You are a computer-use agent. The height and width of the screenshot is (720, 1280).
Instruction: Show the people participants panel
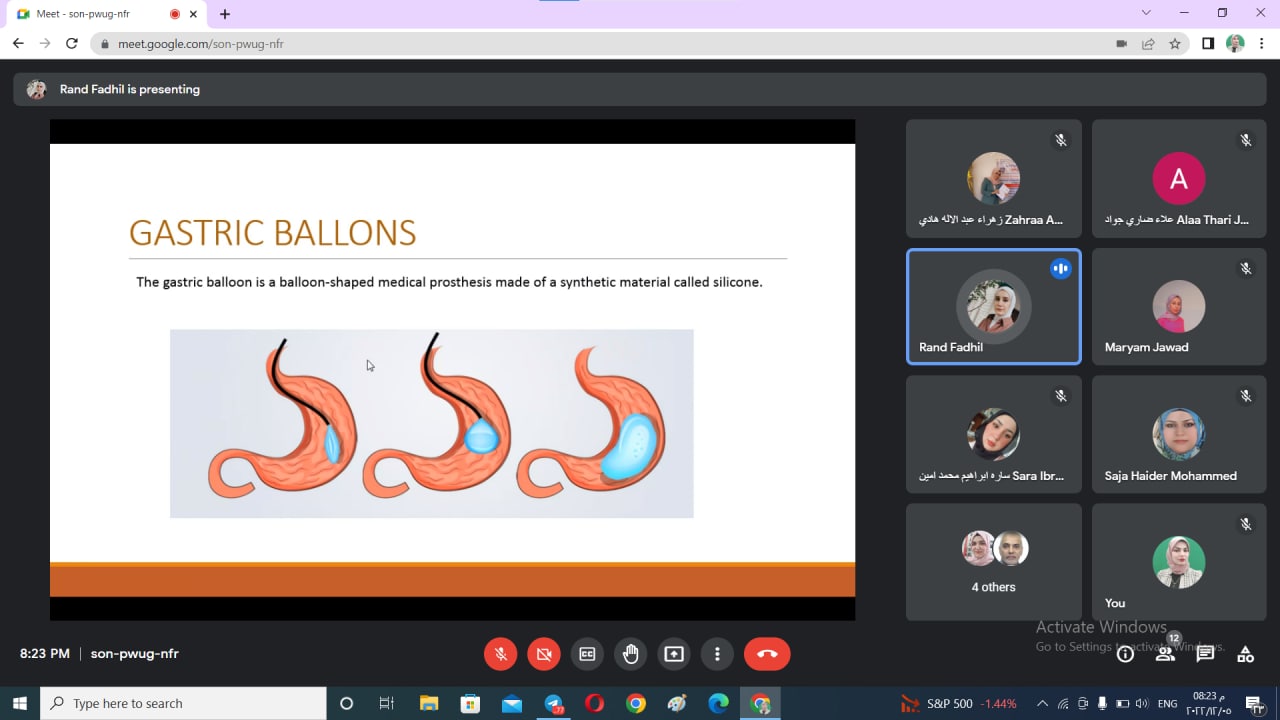point(1165,654)
